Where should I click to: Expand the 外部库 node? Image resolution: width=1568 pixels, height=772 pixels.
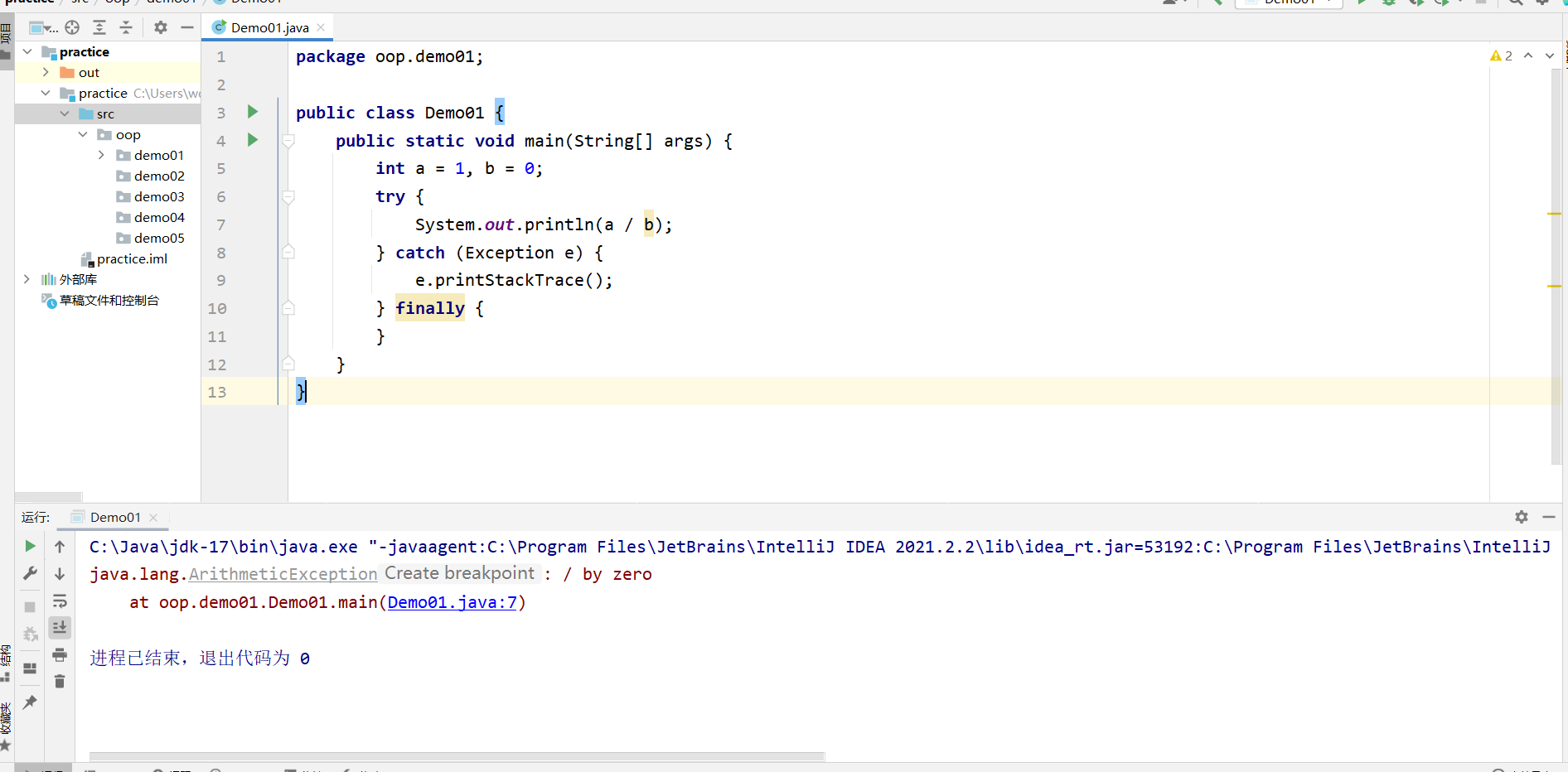(x=27, y=279)
